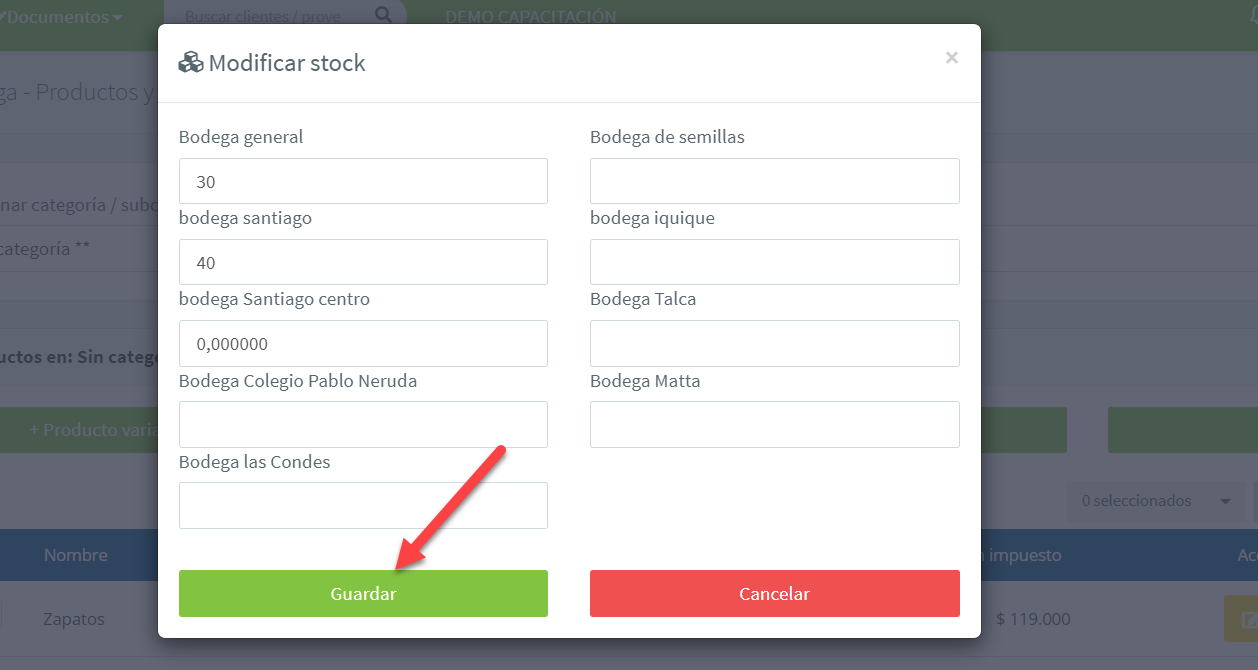The width and height of the screenshot is (1258, 670).
Task: Close the Modificar stock dialog
Action: pyautogui.click(x=951, y=58)
